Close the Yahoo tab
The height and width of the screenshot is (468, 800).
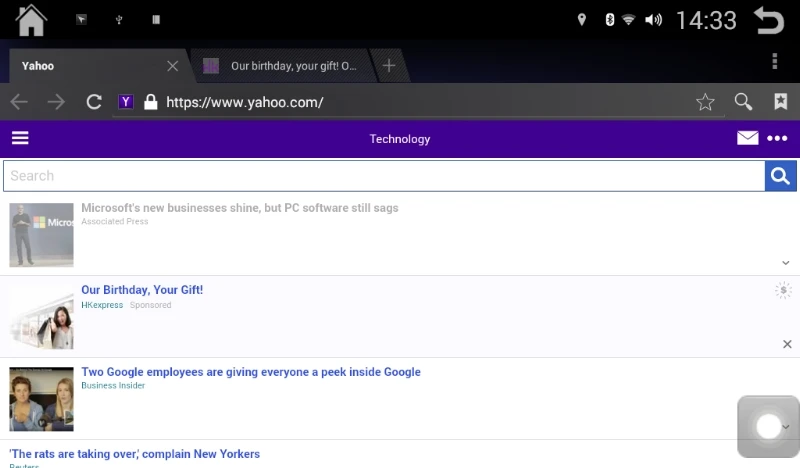pos(172,66)
